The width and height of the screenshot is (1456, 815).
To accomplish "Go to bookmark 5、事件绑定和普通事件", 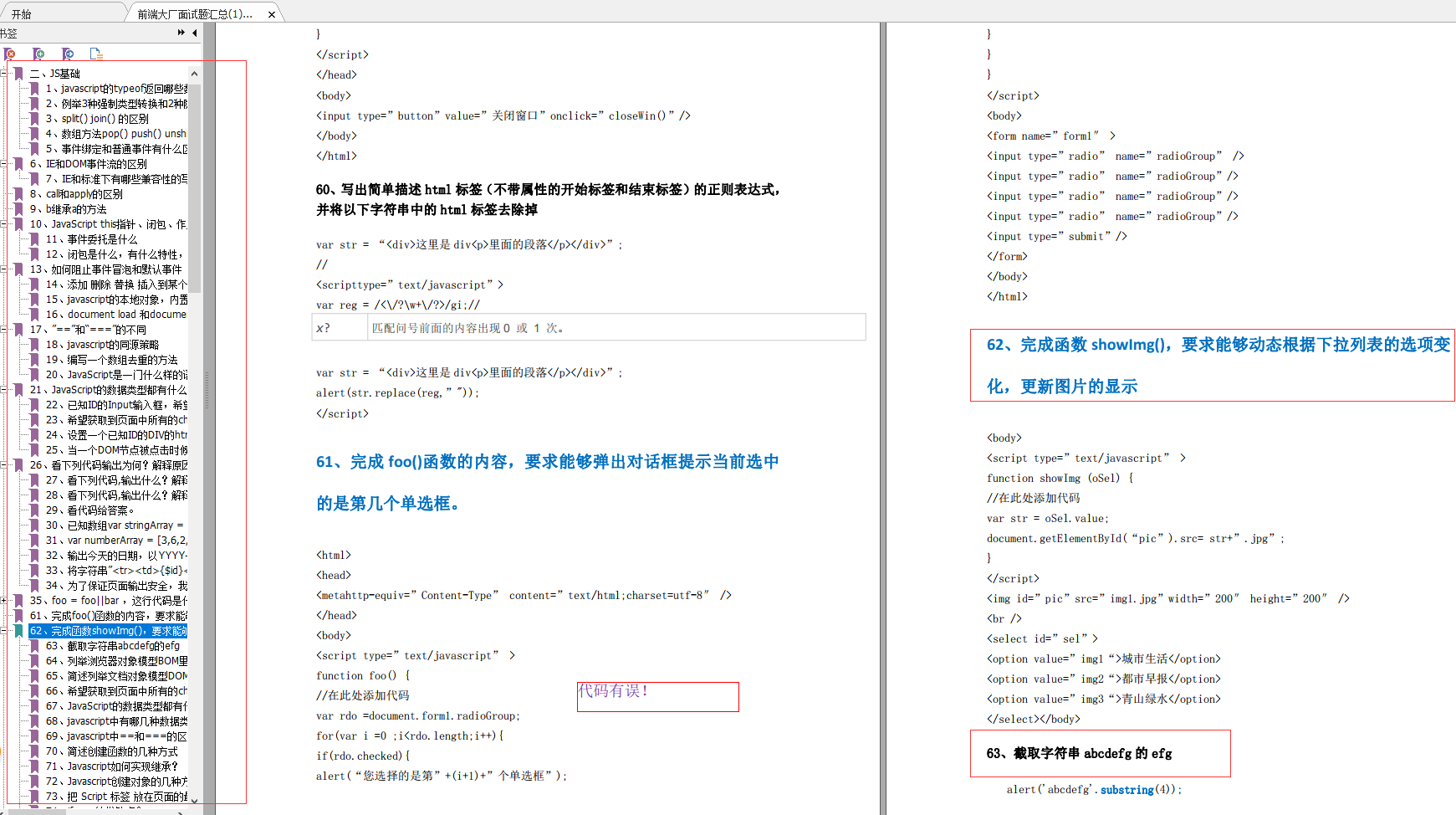I will (116, 149).
